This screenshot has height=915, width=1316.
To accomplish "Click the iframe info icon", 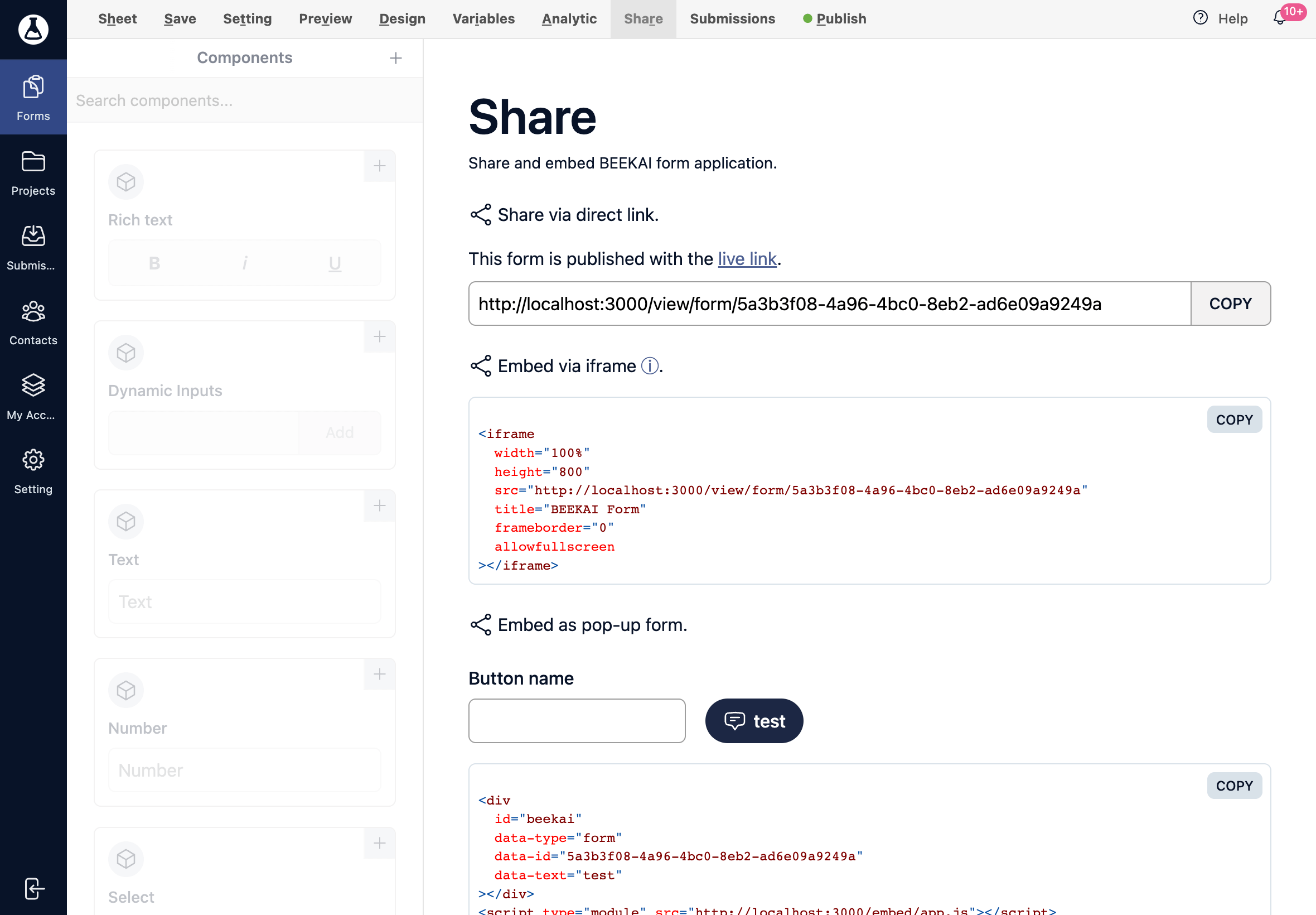I will [650, 366].
